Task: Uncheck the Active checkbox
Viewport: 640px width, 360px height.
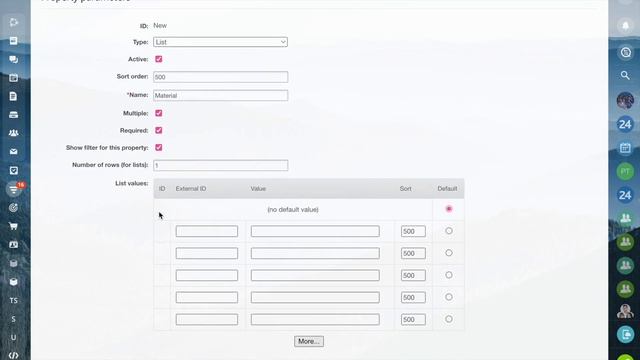Action: coord(159,59)
